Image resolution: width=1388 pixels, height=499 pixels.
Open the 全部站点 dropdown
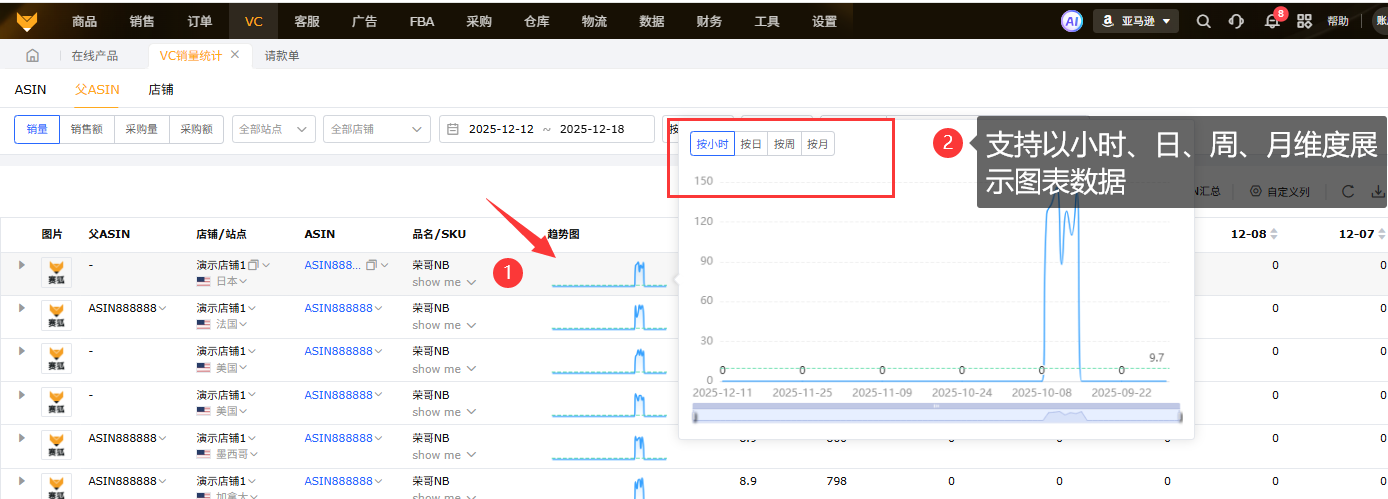tap(274, 129)
